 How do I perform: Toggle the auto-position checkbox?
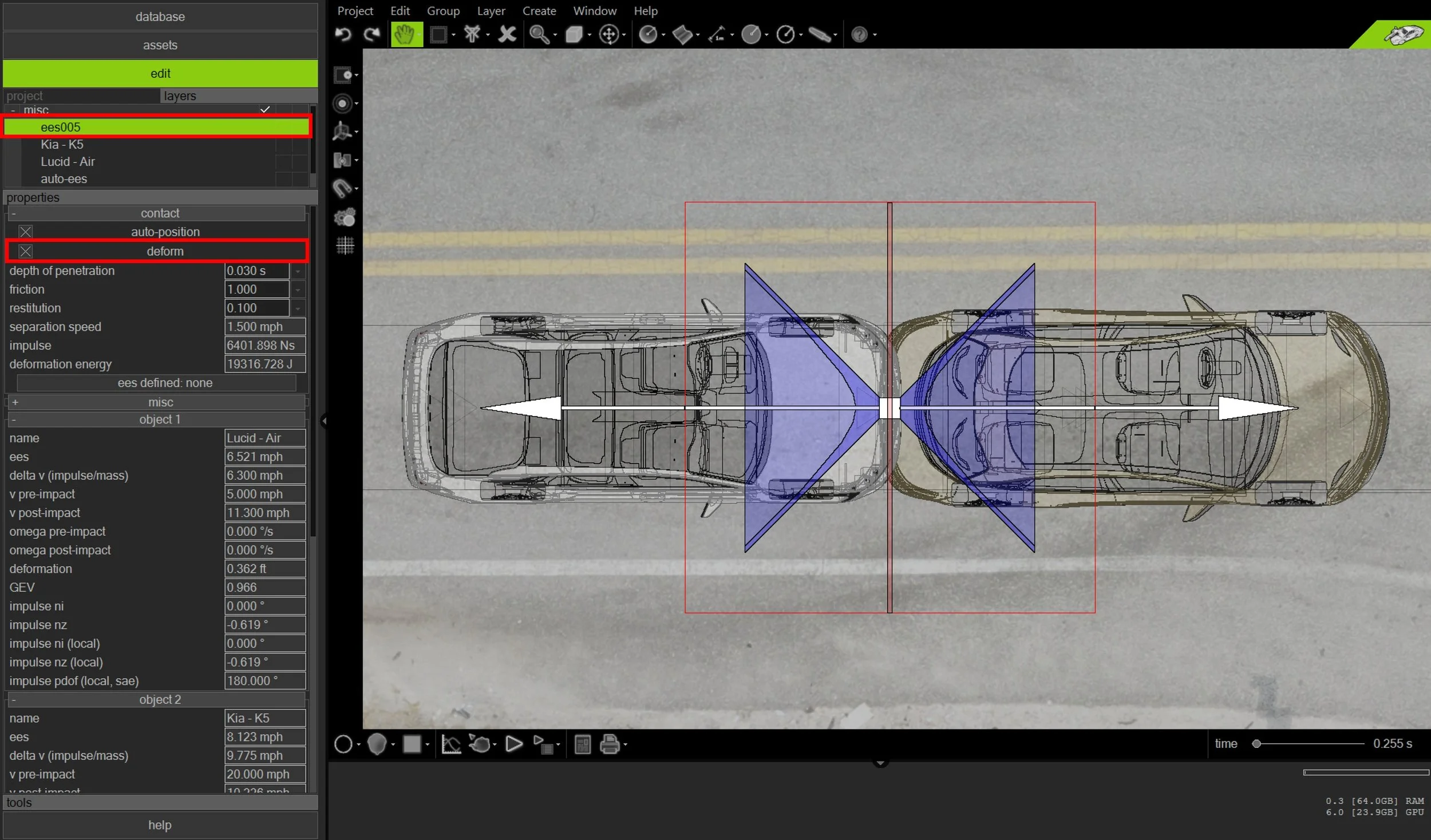[25, 232]
